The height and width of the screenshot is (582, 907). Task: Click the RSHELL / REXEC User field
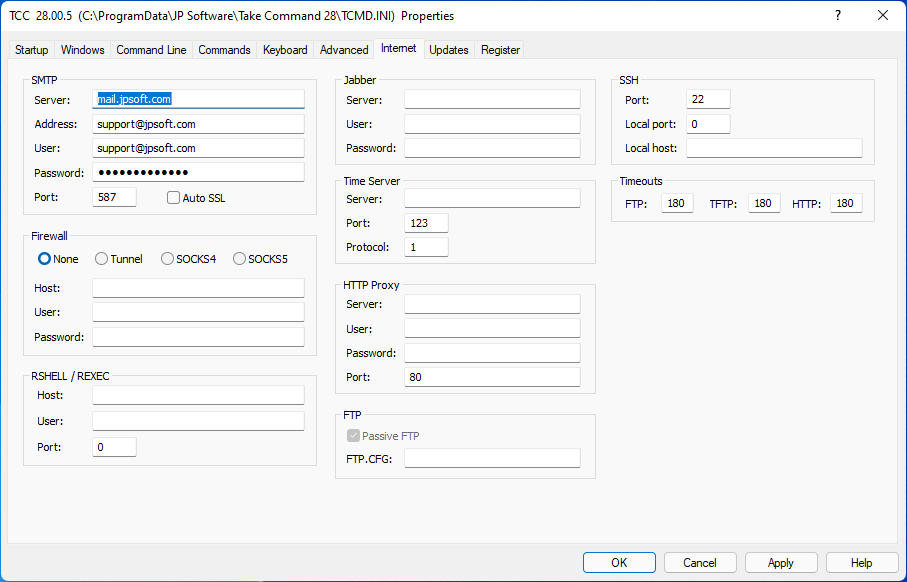[x=198, y=421]
